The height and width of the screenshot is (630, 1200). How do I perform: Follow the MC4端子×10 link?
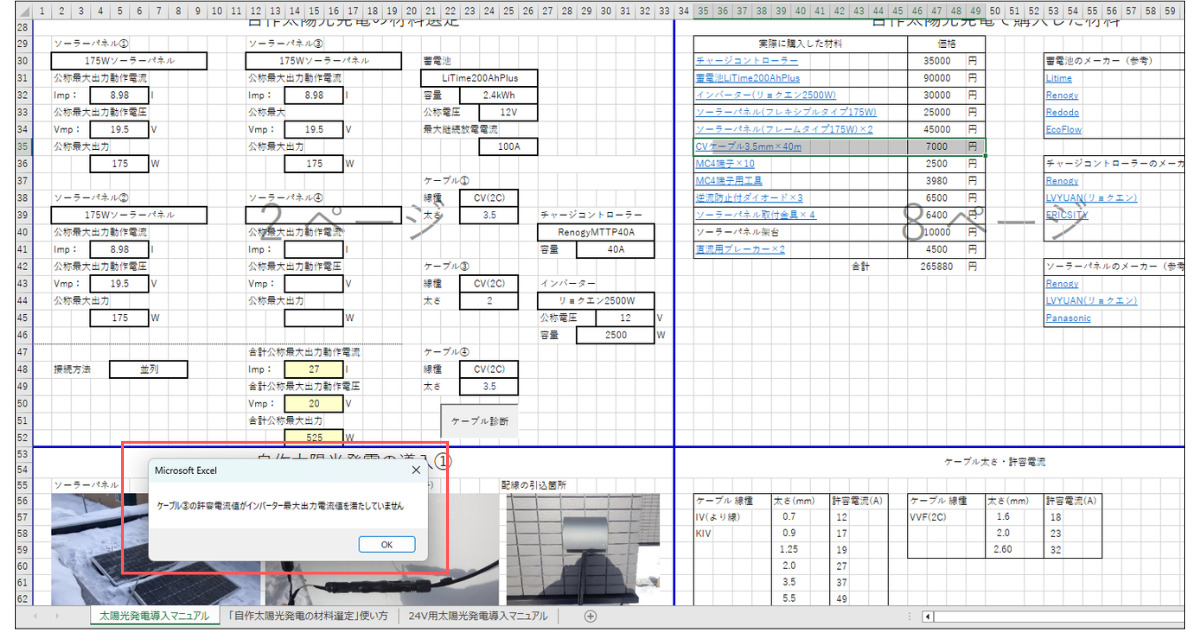[x=725, y=164]
